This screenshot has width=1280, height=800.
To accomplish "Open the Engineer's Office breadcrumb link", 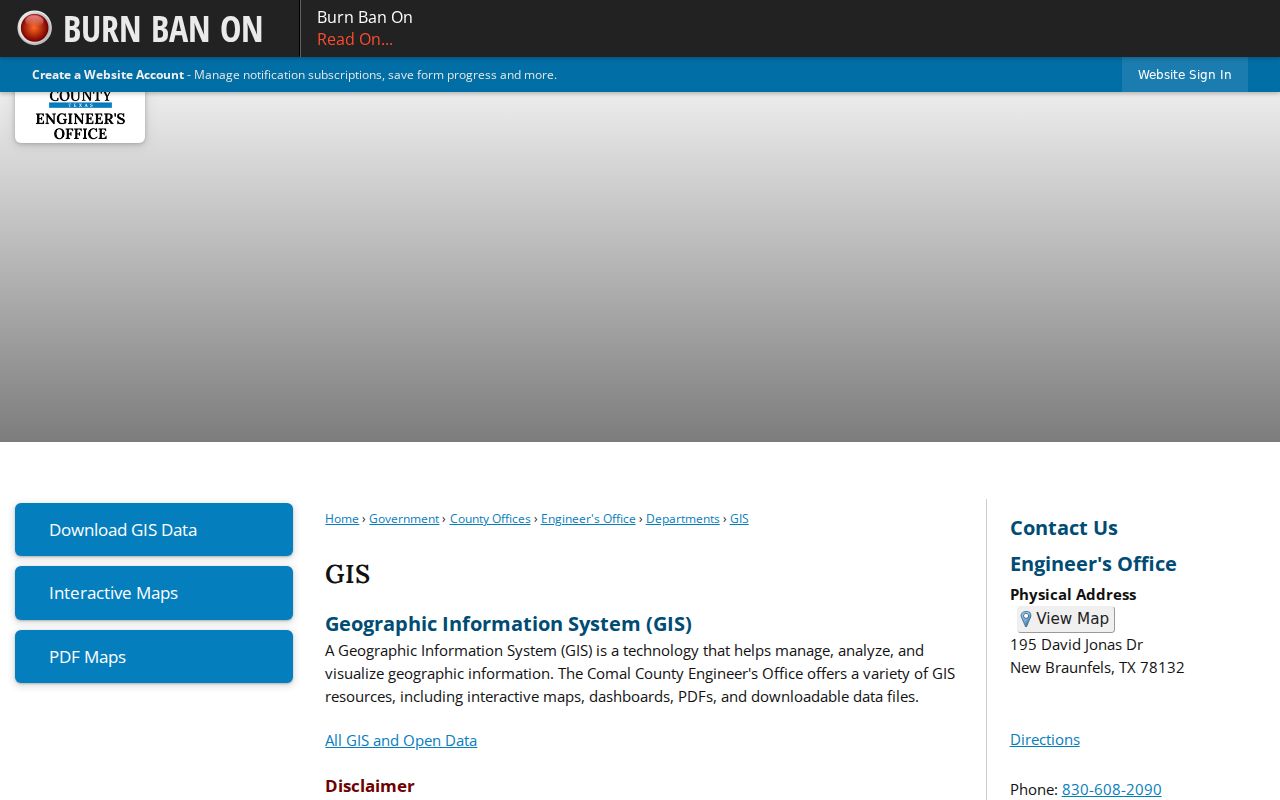I will coord(588,519).
